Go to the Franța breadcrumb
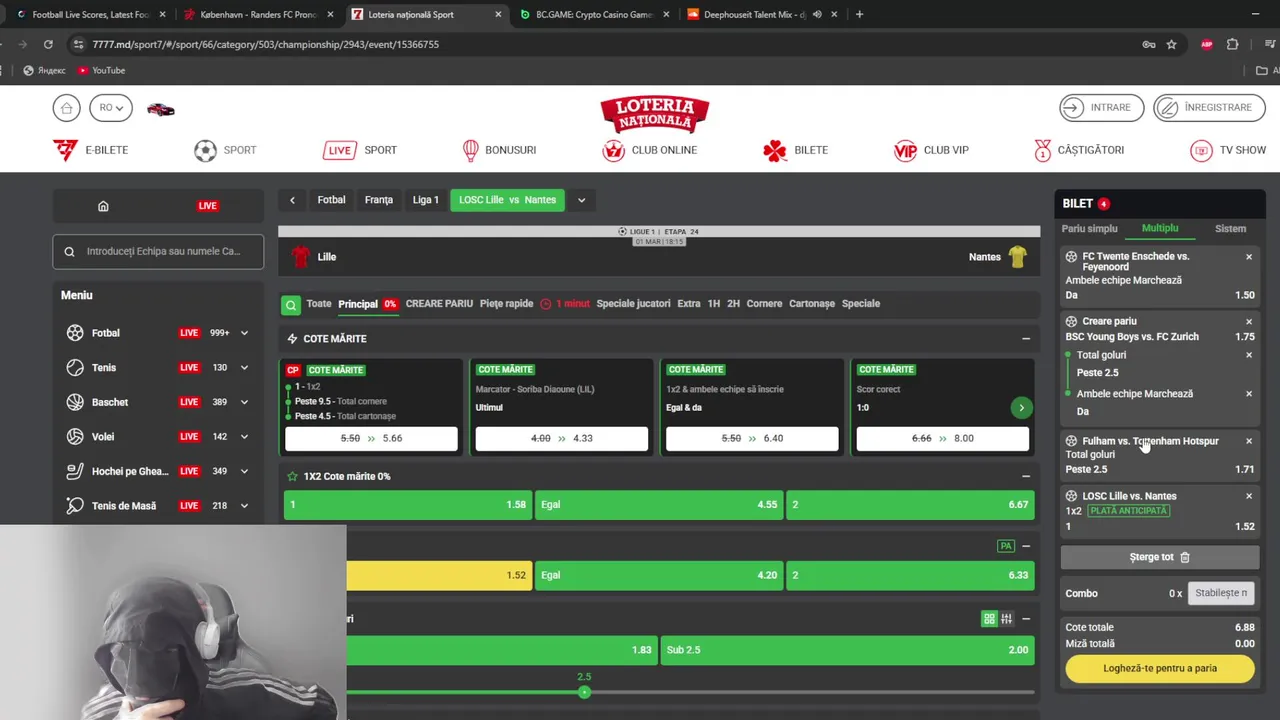Screen dimensions: 1280x720 pos(379,200)
